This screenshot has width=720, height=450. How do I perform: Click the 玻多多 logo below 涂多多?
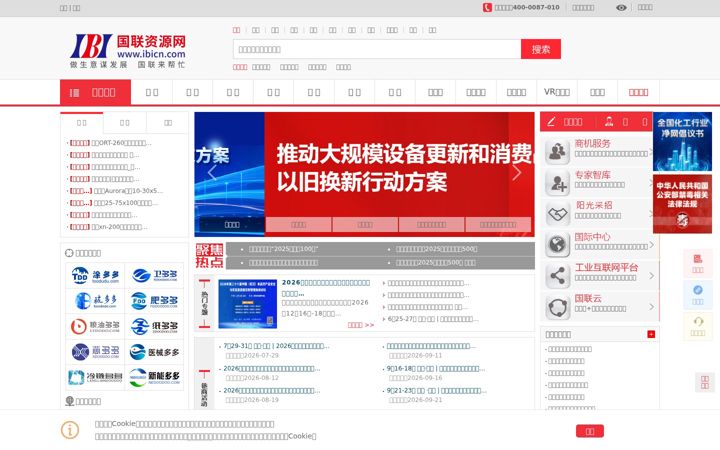pos(95,301)
